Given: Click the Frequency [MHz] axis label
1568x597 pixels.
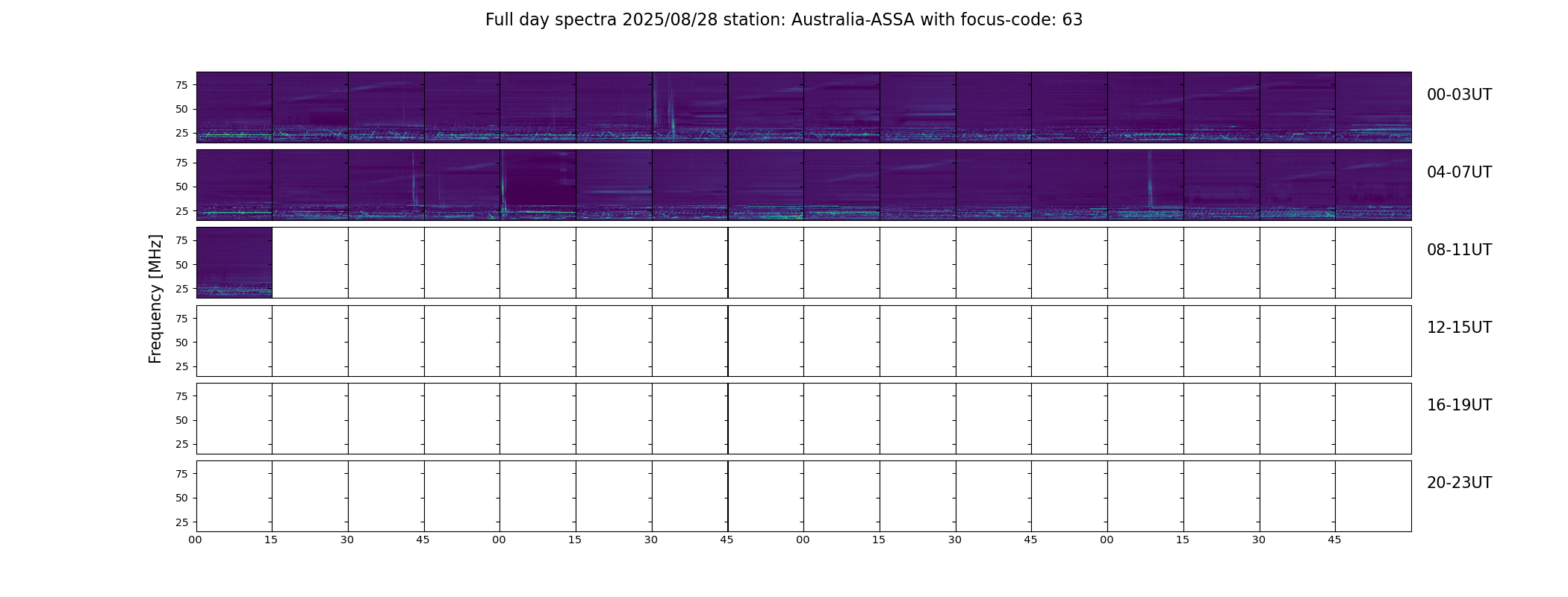Looking at the screenshot, I should pyautogui.click(x=155, y=299).
